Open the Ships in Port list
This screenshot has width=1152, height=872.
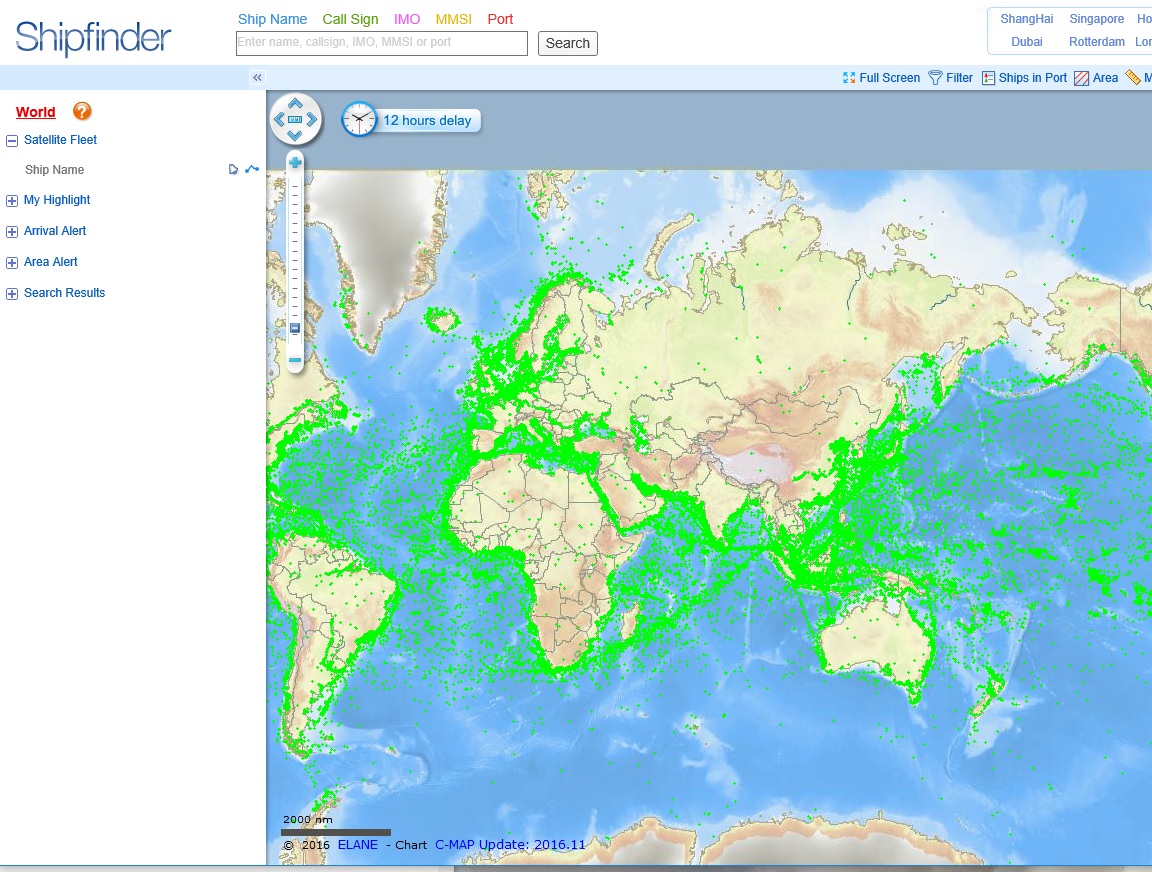(x=988, y=78)
